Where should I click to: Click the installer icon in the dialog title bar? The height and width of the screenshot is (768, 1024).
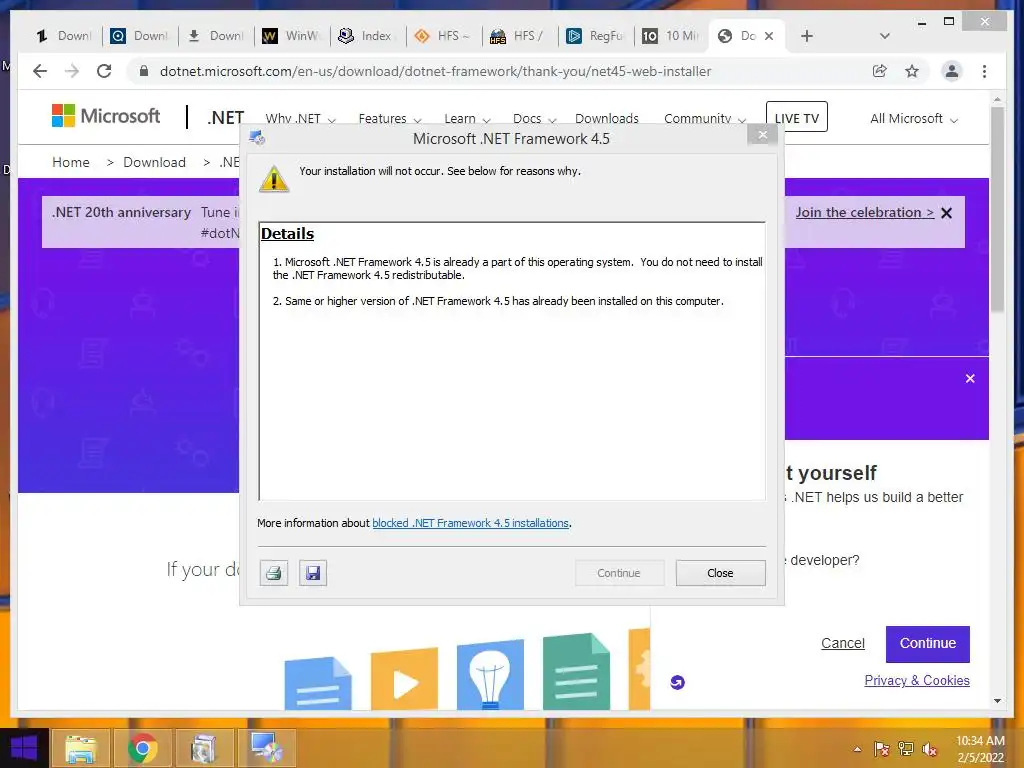[x=257, y=138]
